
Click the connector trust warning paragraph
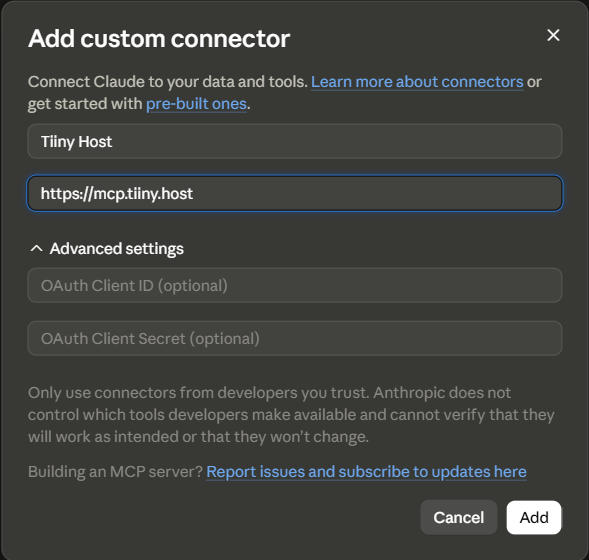[291, 415]
